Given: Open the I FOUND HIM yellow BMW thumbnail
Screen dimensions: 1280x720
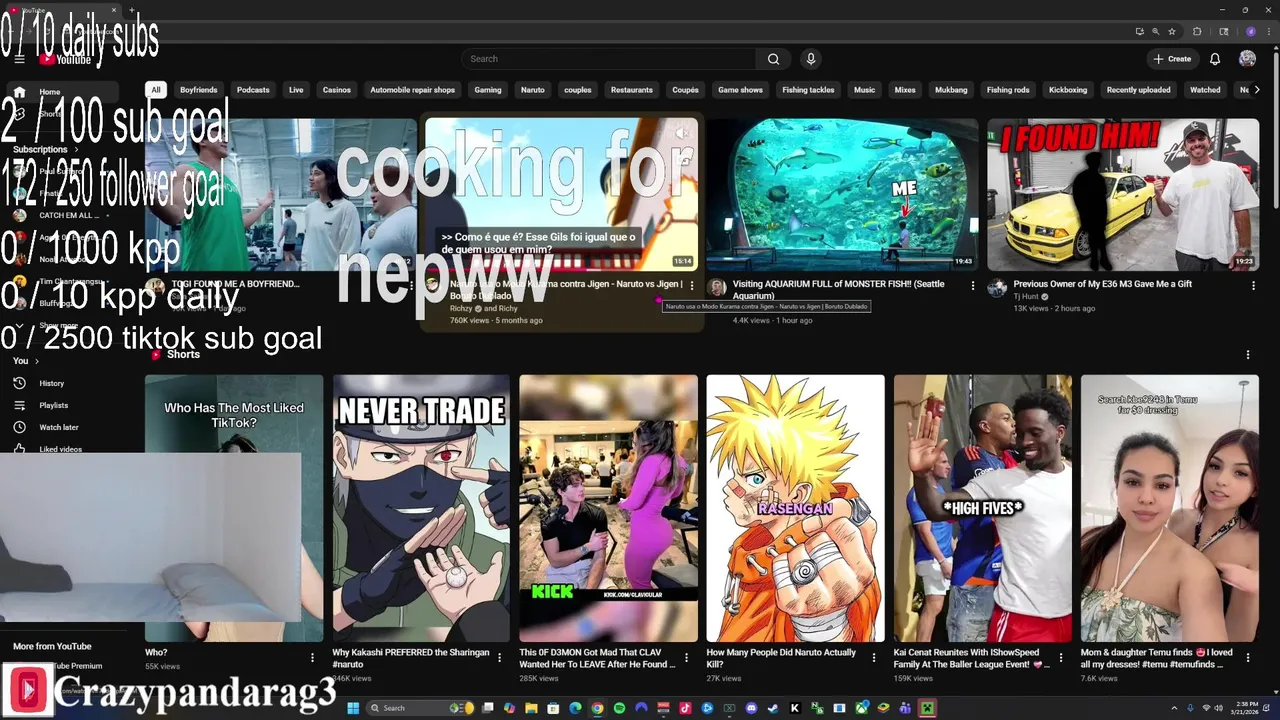Looking at the screenshot, I should pos(1123,194).
